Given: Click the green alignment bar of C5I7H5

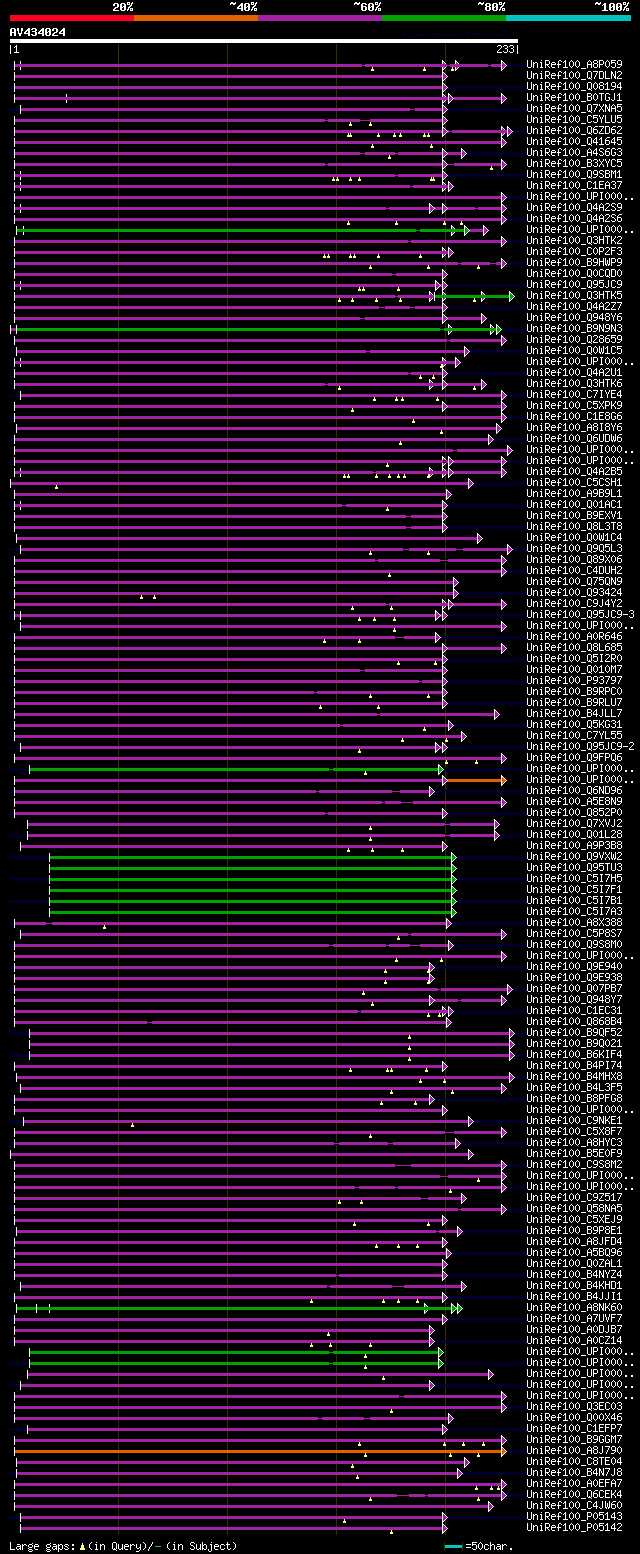Looking at the screenshot, I should point(252,879).
